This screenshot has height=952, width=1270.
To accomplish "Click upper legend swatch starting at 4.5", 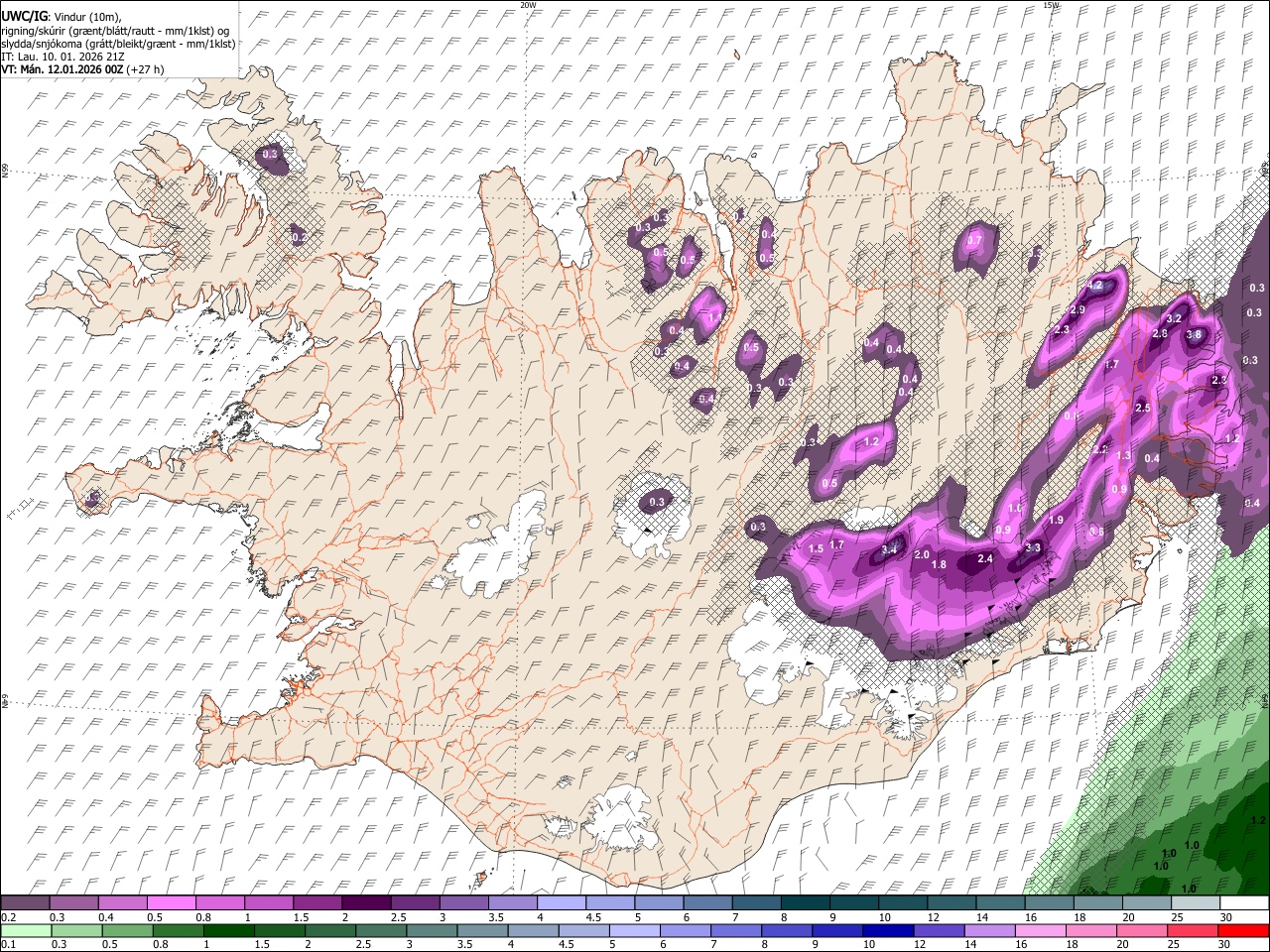I will coord(609,903).
